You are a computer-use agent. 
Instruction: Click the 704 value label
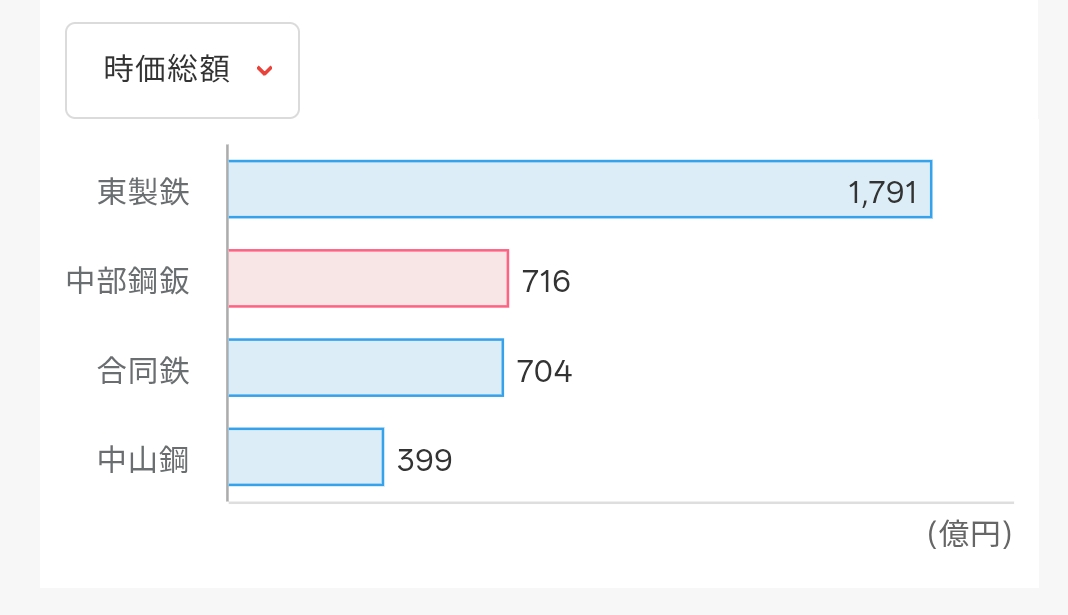tap(544, 372)
